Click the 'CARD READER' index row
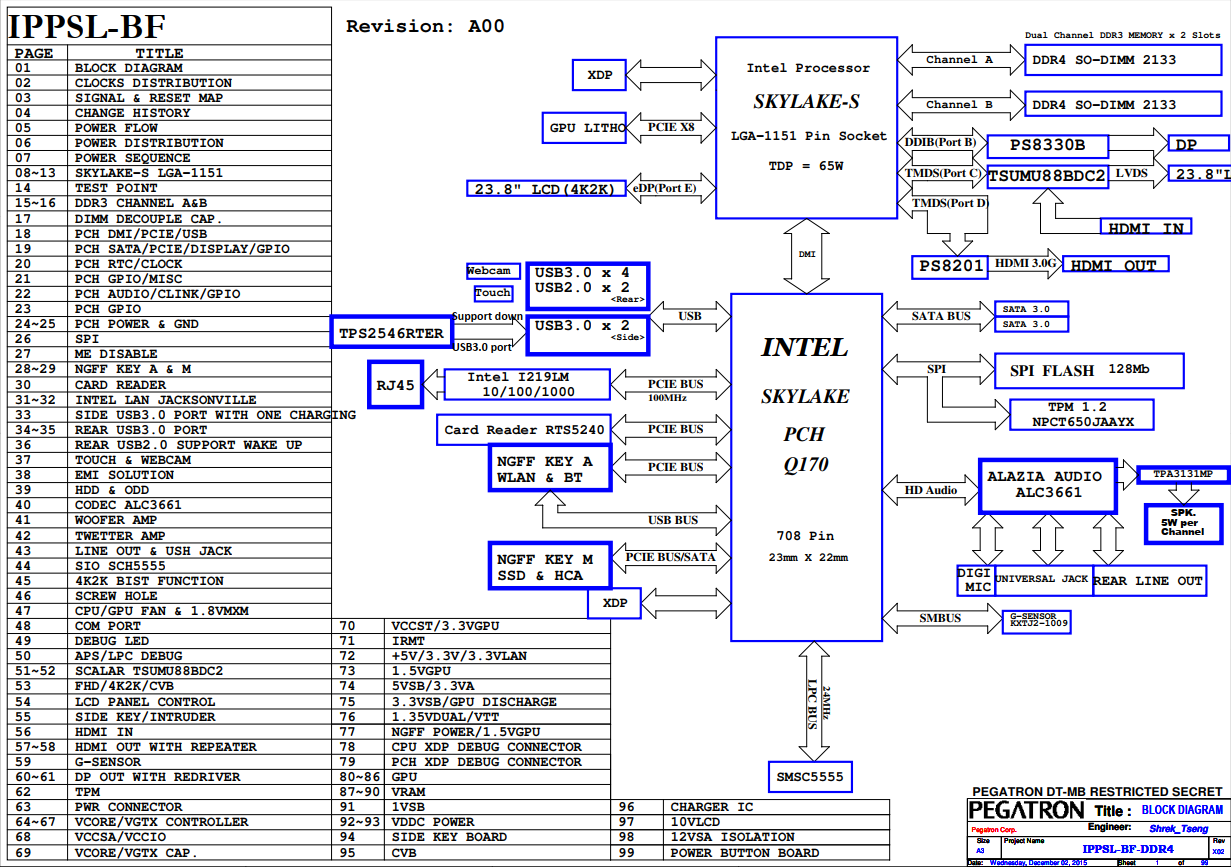Image resolution: width=1231 pixels, height=867 pixels. coord(170,385)
